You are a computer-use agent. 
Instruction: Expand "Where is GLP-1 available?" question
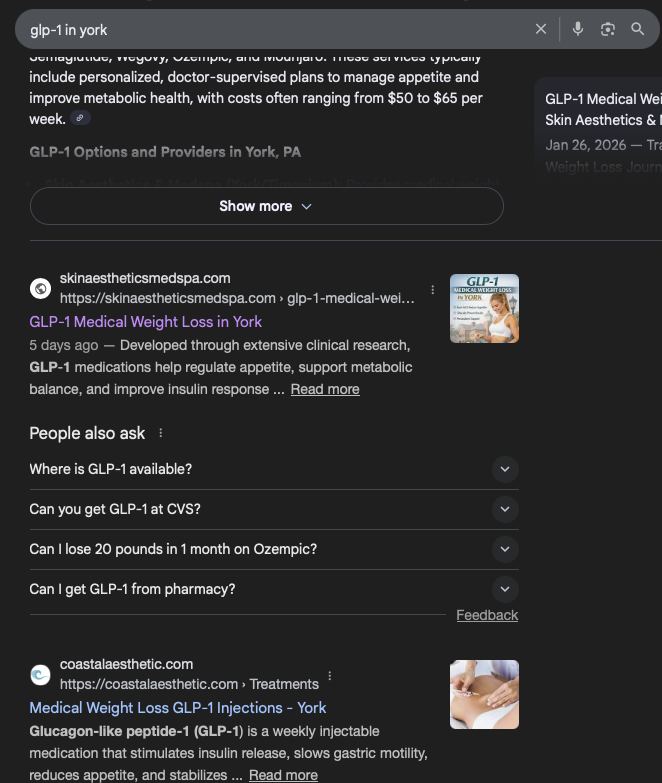click(x=505, y=469)
